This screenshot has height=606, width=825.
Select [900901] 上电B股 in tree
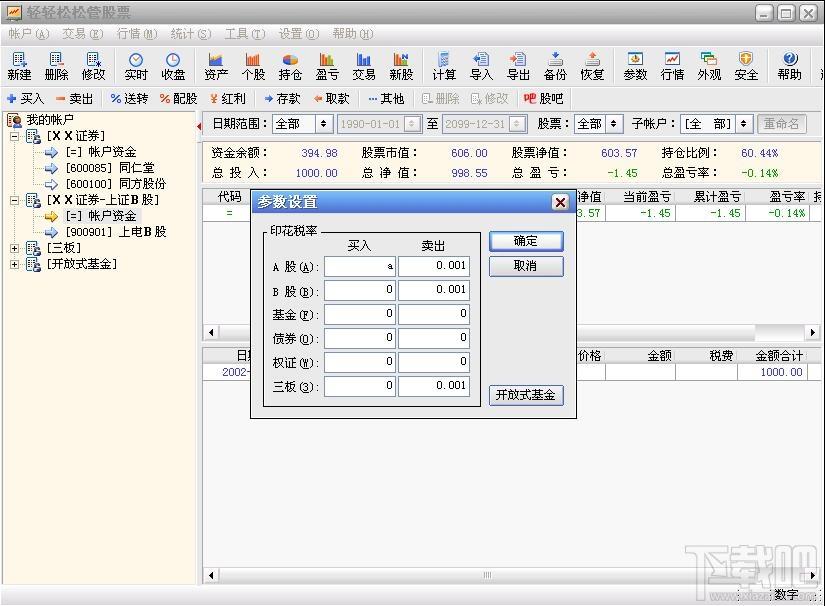point(116,231)
